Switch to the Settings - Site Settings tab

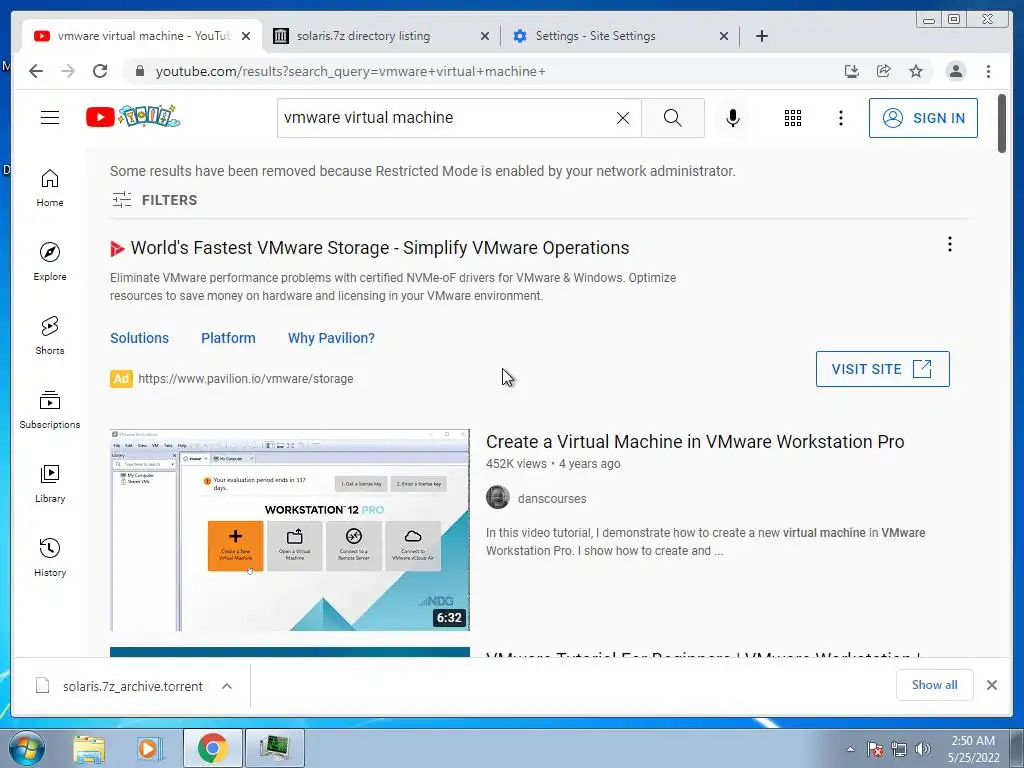620,36
